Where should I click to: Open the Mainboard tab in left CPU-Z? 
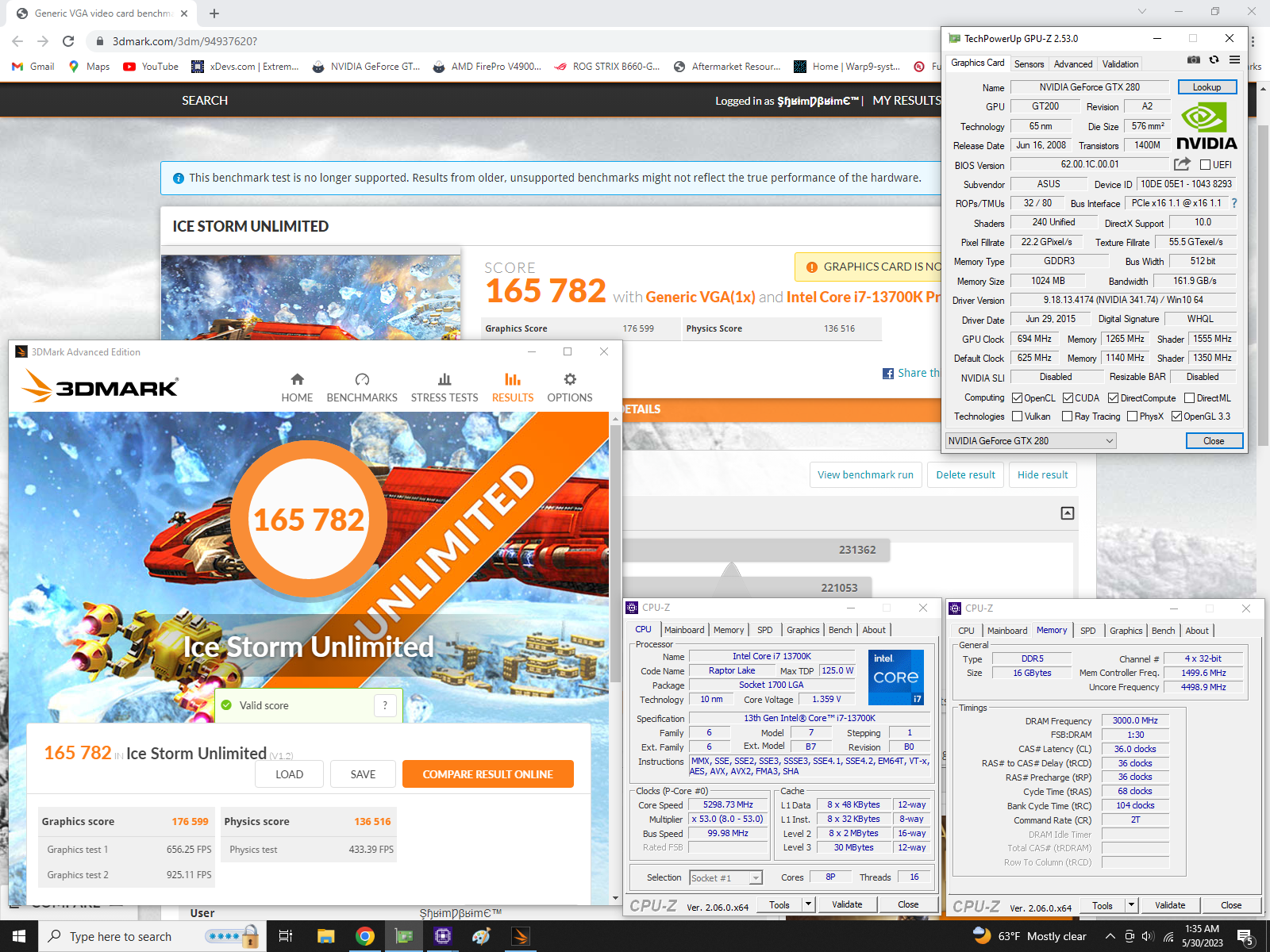pyautogui.click(x=684, y=630)
